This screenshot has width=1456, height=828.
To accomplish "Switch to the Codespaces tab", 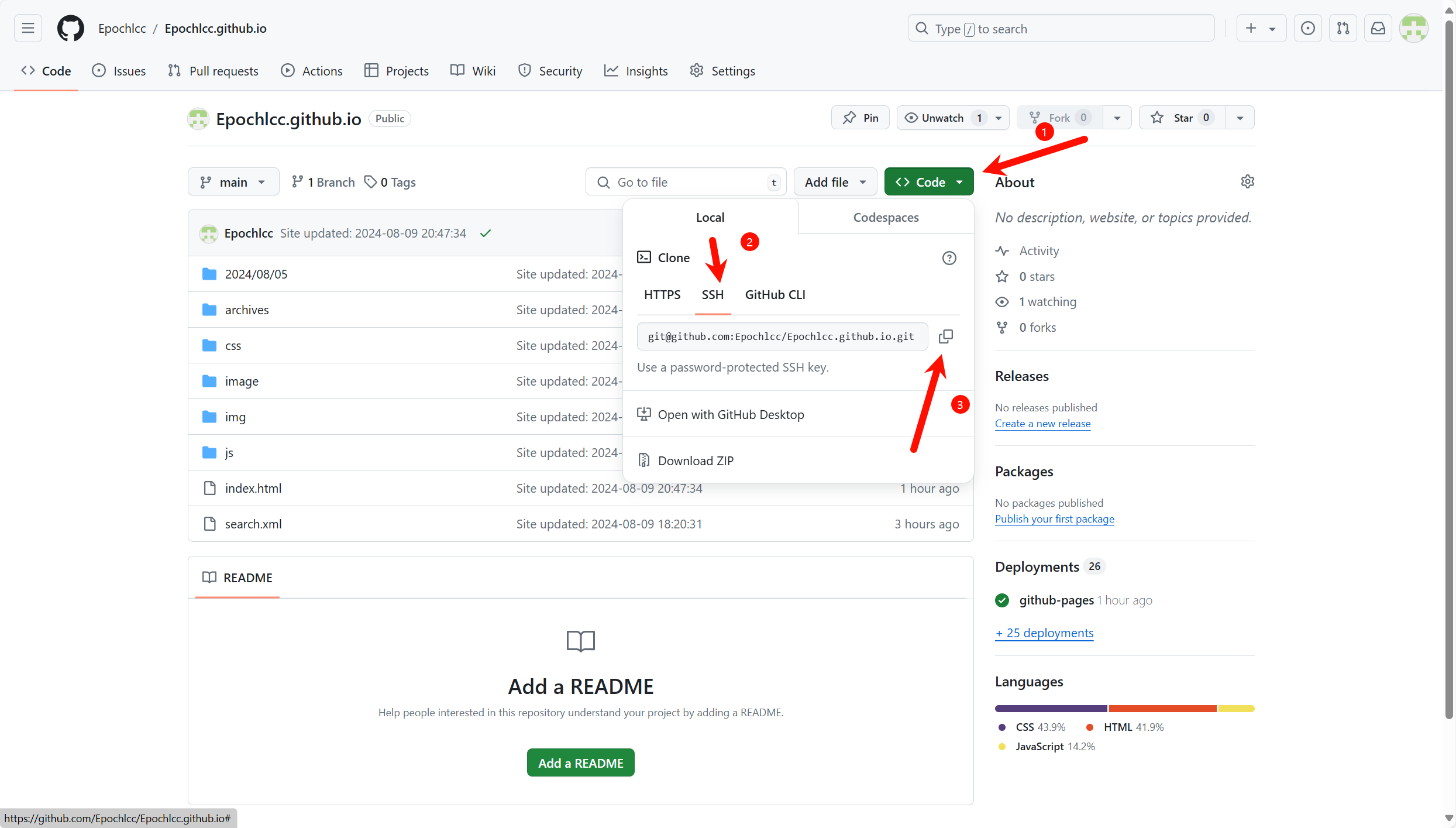I will 886,217.
